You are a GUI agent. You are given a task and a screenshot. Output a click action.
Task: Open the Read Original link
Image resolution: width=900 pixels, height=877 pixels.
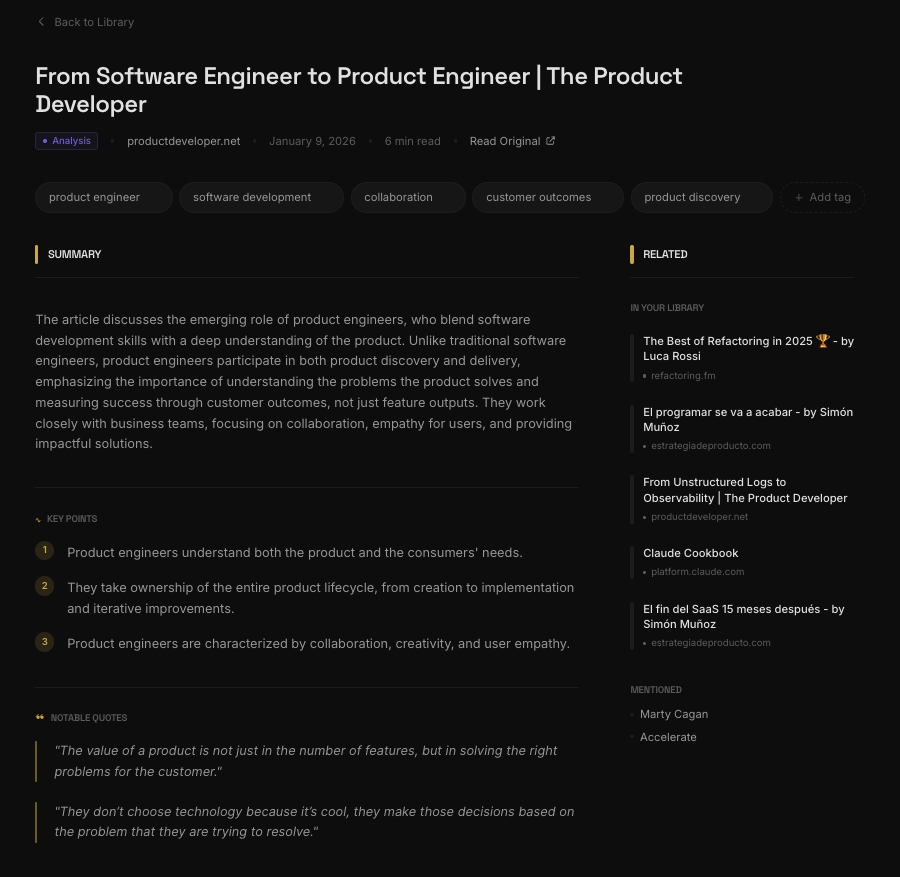pyautogui.click(x=504, y=141)
